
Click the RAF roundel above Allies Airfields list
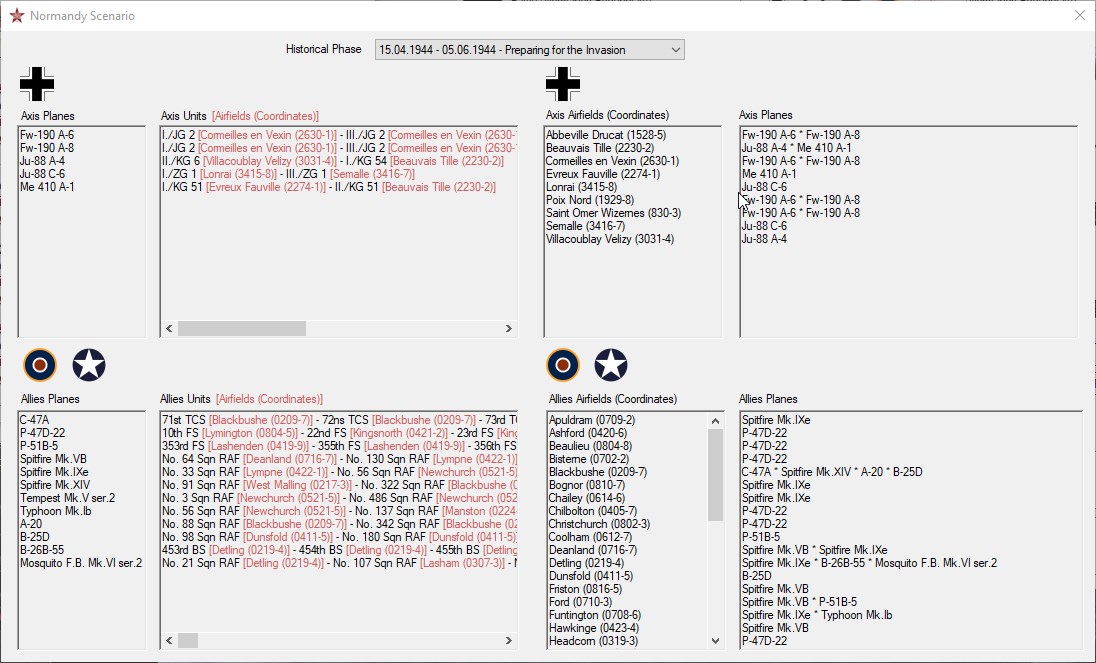(563, 365)
